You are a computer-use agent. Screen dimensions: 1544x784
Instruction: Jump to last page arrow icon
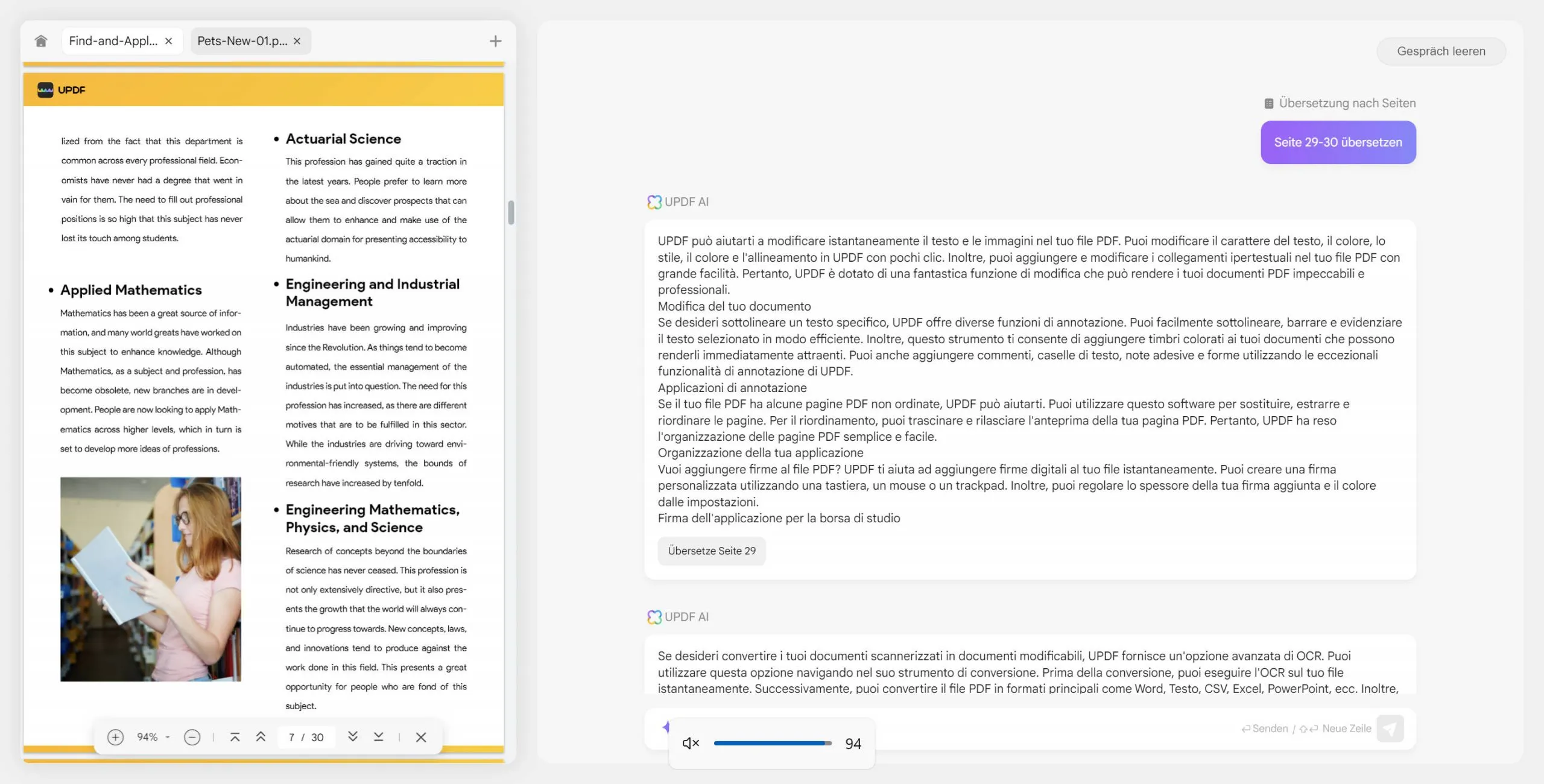[x=378, y=736]
